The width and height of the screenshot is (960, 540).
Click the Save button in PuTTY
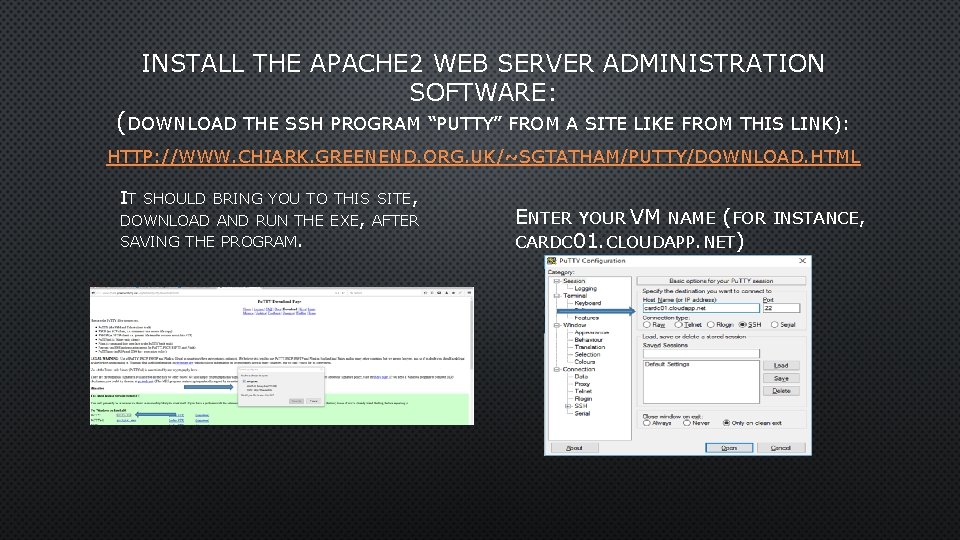[781, 378]
